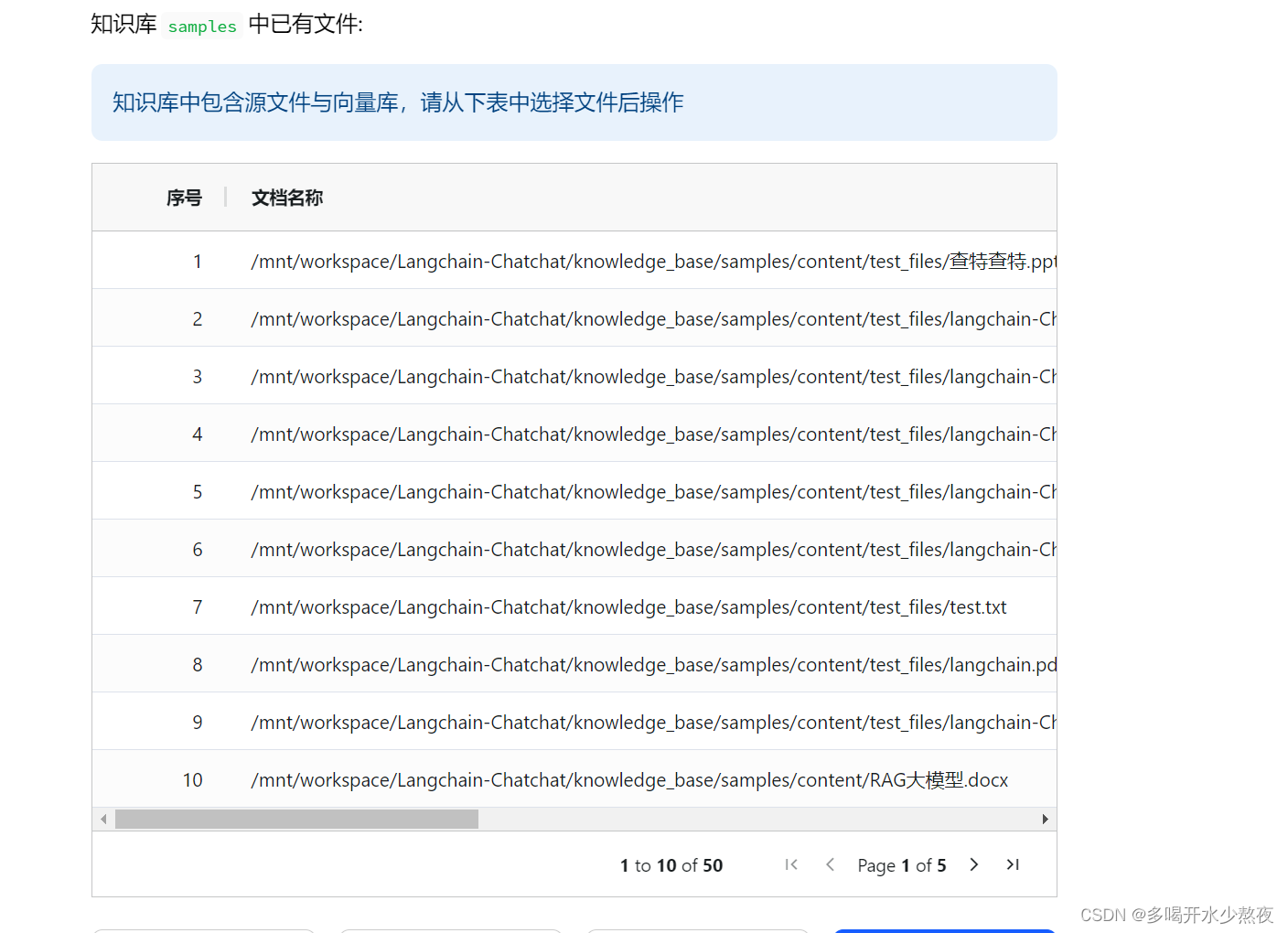Click the serial number 1 cell
1288x933 pixels.
[x=197, y=262]
